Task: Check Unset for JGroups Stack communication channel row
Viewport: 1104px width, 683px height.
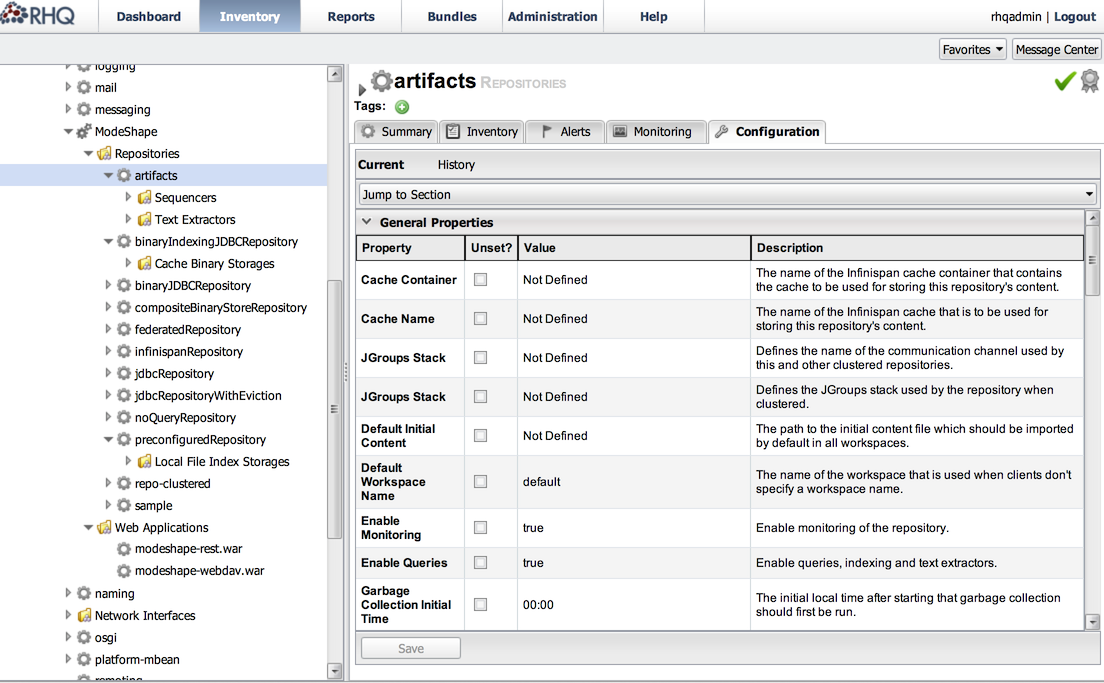Action: [x=480, y=358]
